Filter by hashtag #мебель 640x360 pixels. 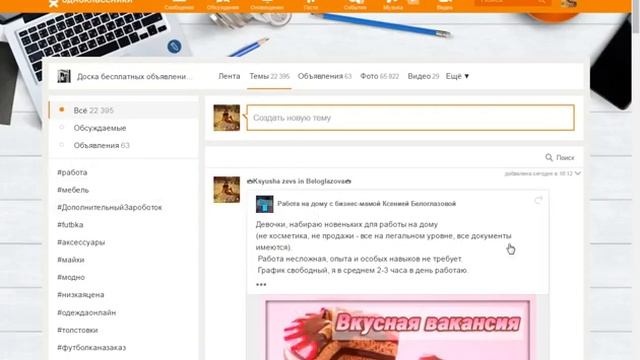click(x=73, y=190)
